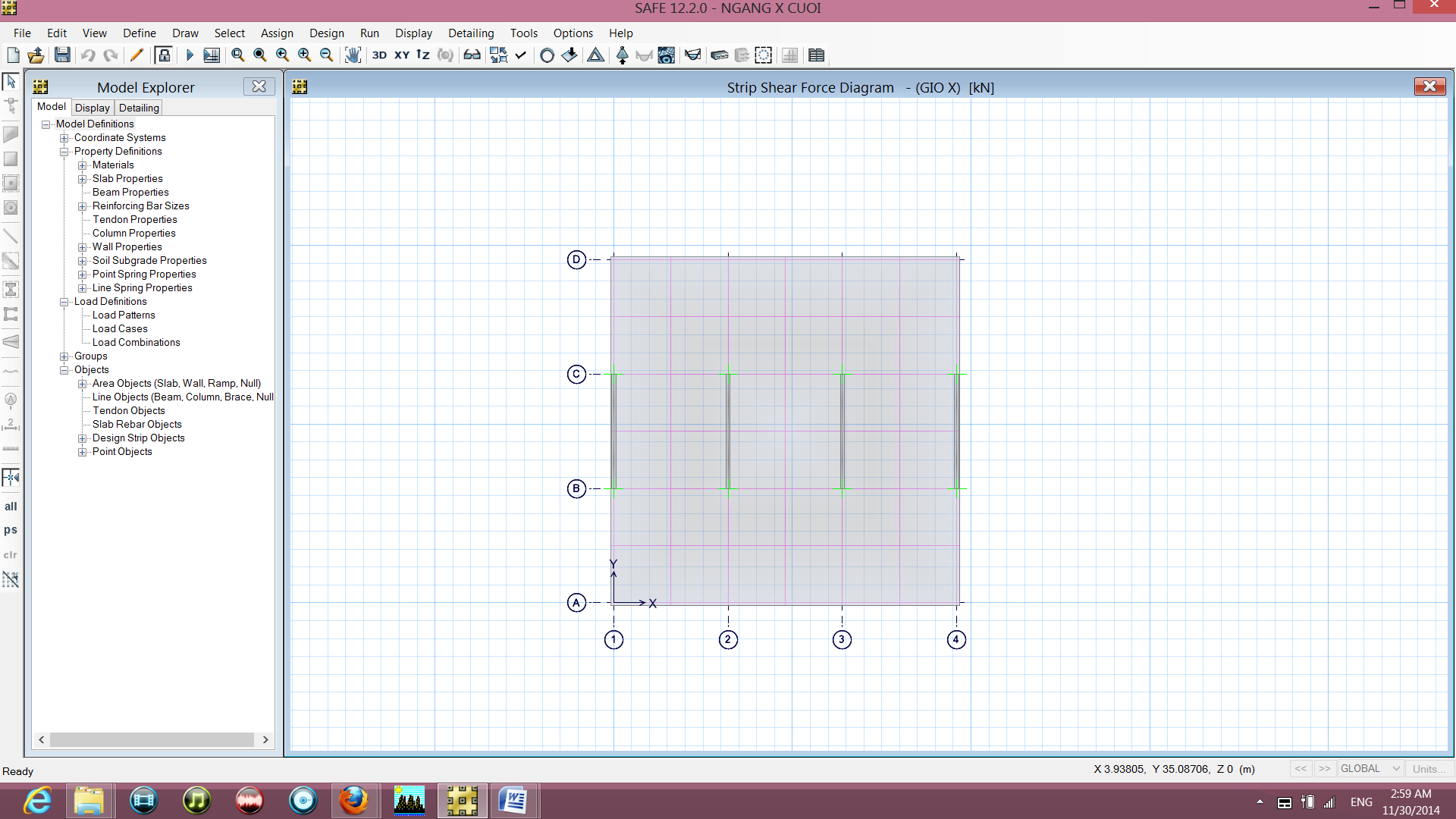Screen dimensions: 1456x819
Task: Toggle the snap to points icon
Action: pyautogui.click(x=11, y=477)
